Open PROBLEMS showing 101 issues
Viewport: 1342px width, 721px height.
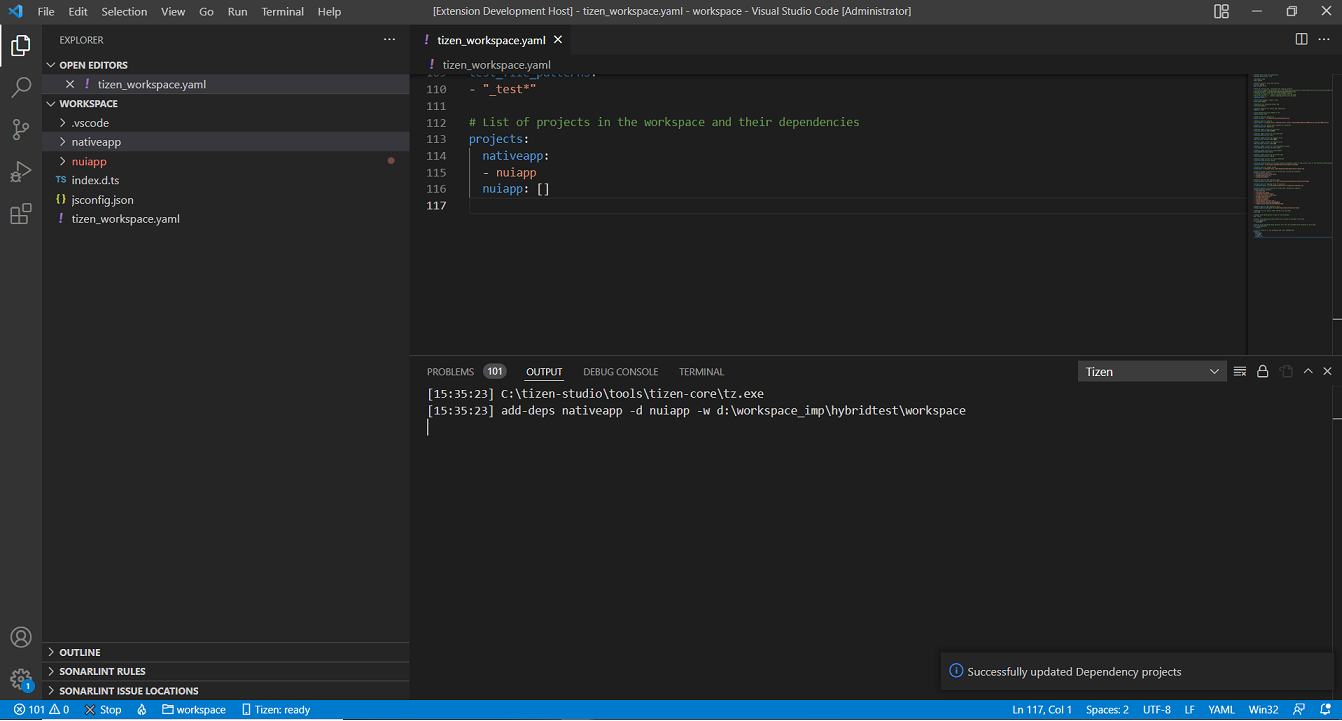click(450, 371)
